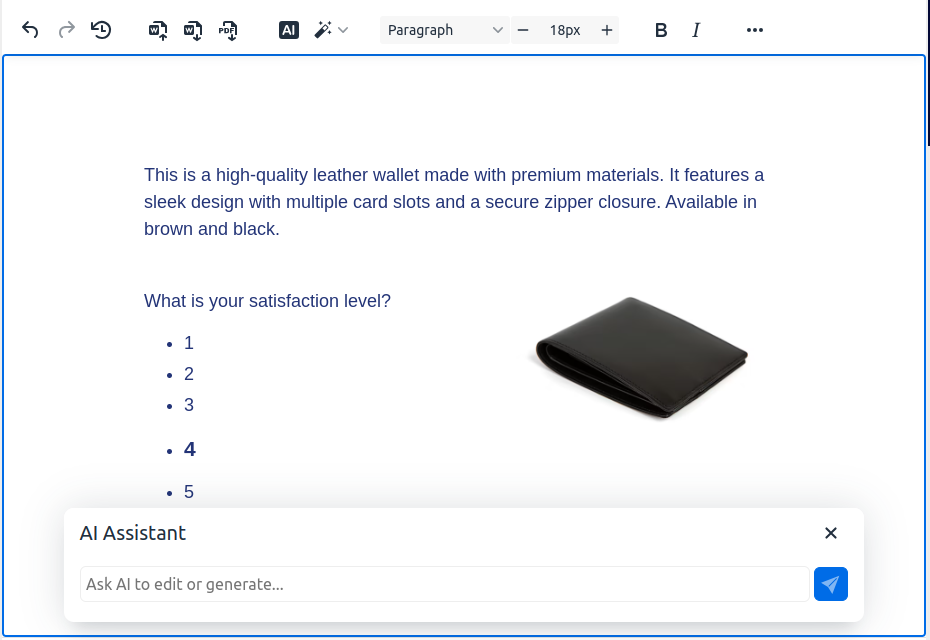Image resolution: width=930 pixels, height=640 pixels.
Task: Click the wallet product image
Action: [x=640, y=356]
